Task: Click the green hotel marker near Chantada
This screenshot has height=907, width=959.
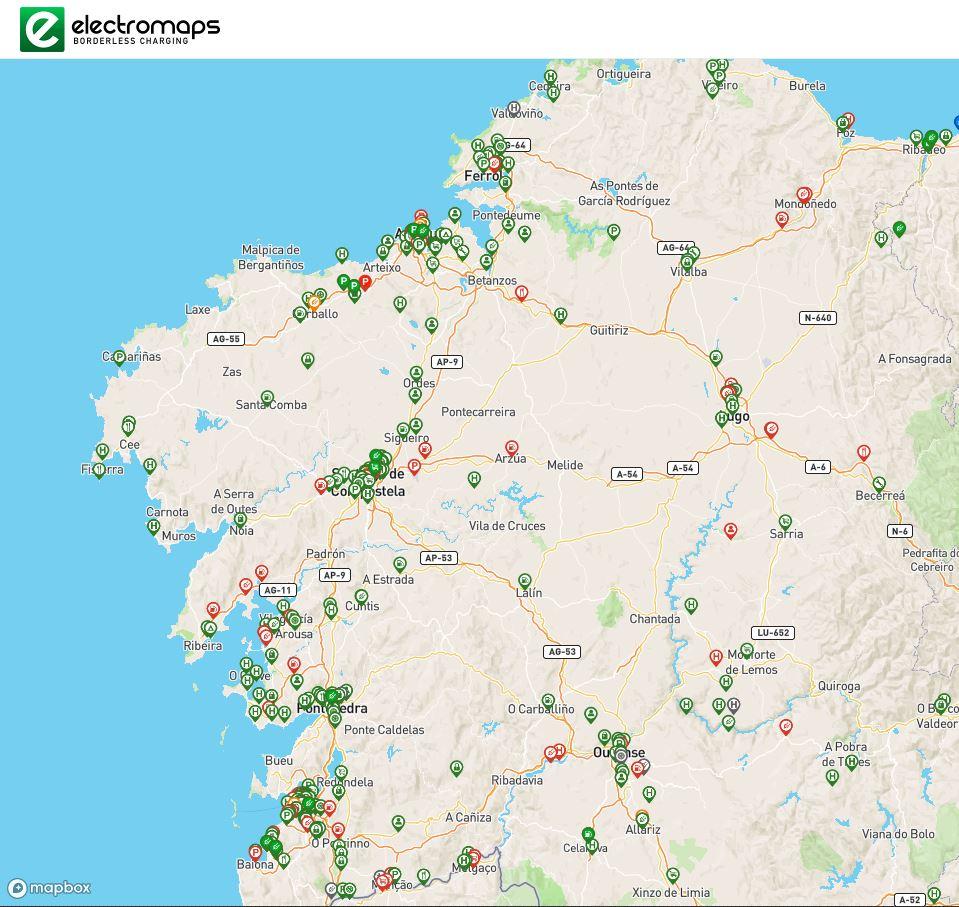Action: 691,605
